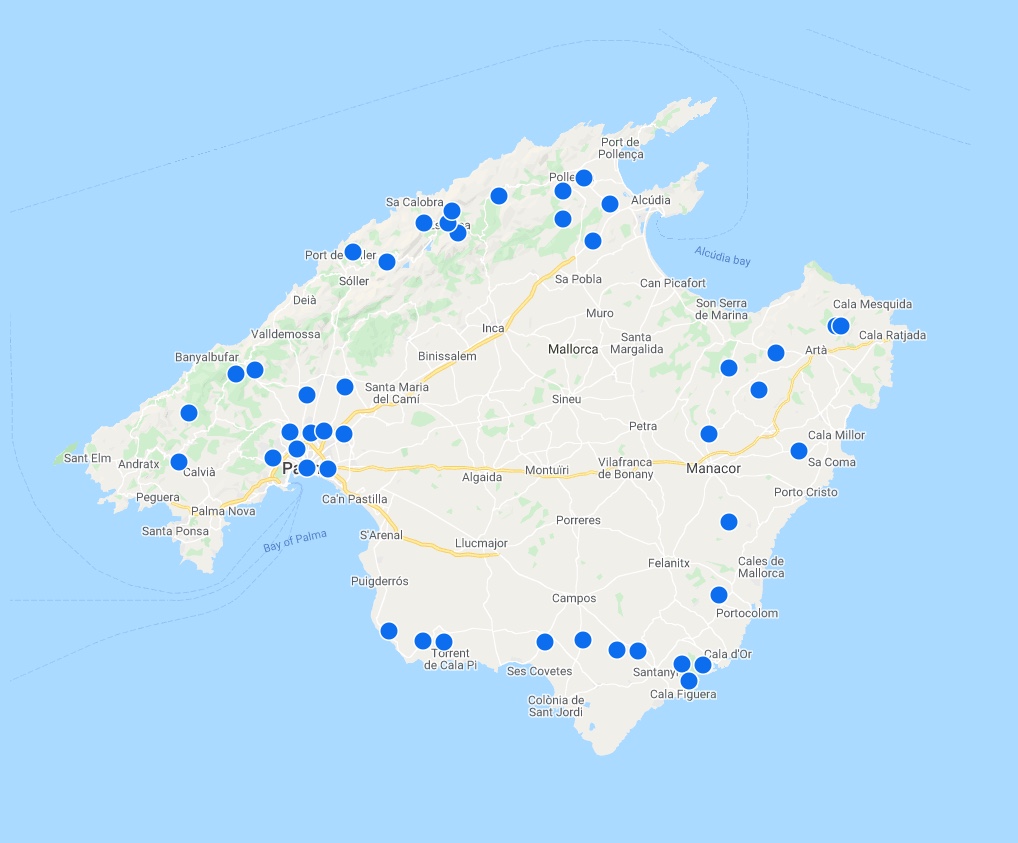Select the marker northwest of Manacor label

pos(709,434)
